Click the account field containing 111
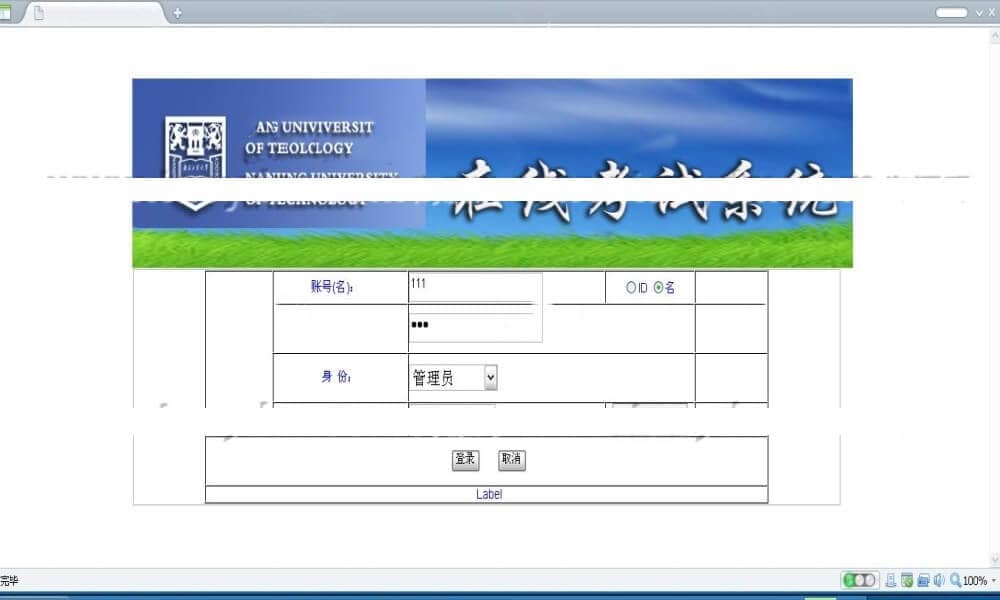Viewport: 1000px width, 600px height. [475, 288]
